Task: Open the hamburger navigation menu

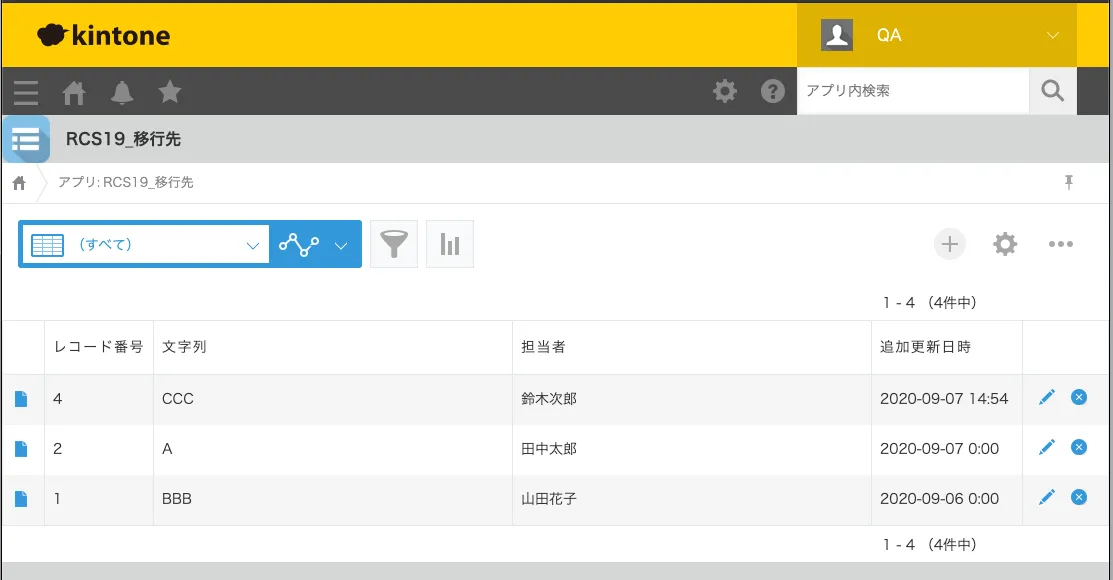Action: (x=26, y=92)
